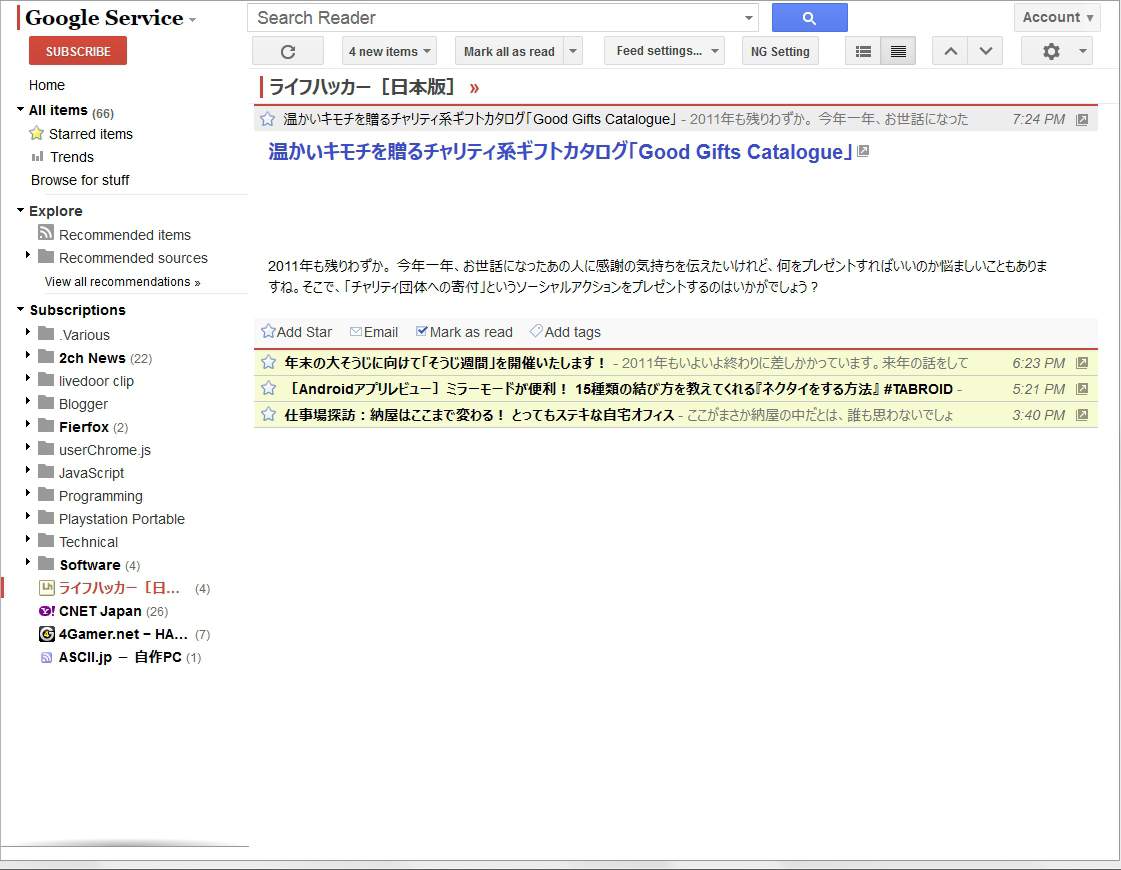The image size is (1121, 870).
Task: Collapse the All items section
Action: (x=20, y=109)
